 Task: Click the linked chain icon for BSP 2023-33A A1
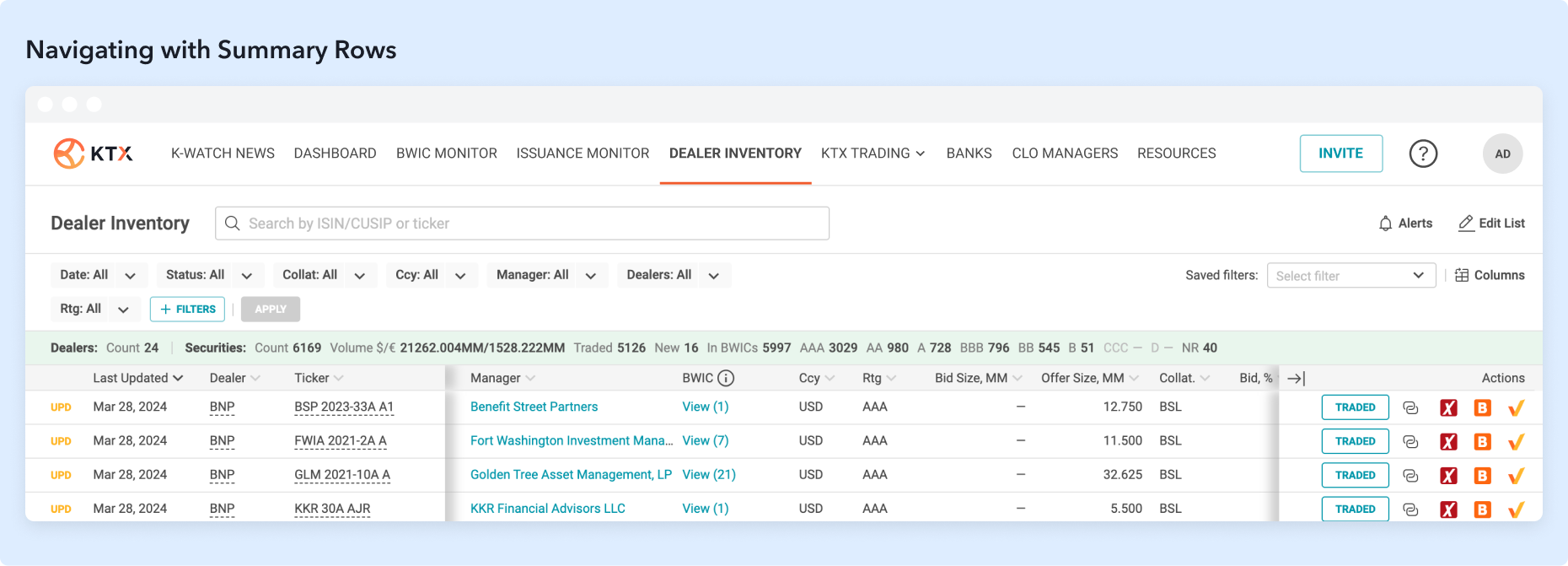1410,408
